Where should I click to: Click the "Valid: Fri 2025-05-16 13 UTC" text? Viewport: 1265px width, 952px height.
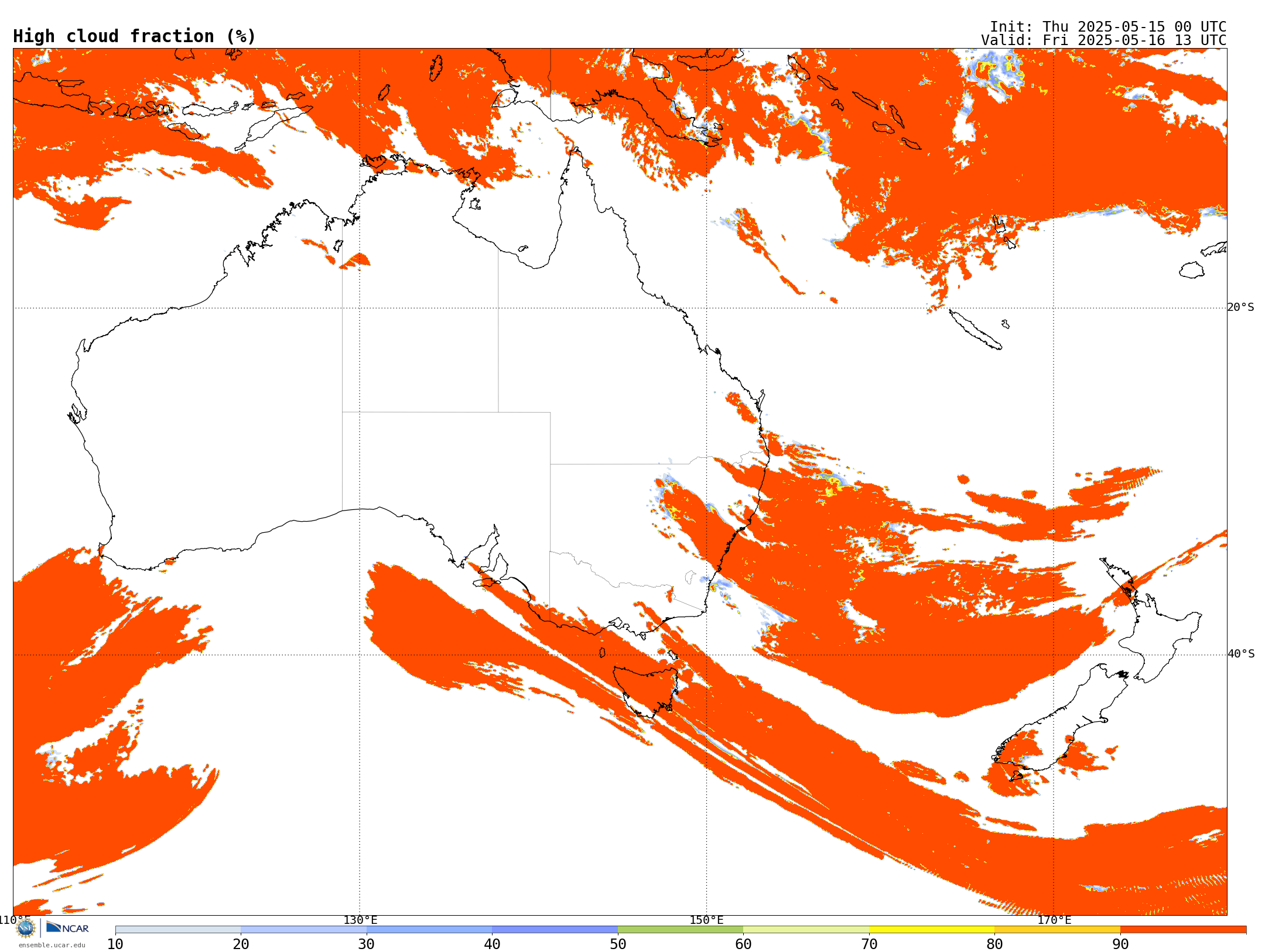(1104, 40)
